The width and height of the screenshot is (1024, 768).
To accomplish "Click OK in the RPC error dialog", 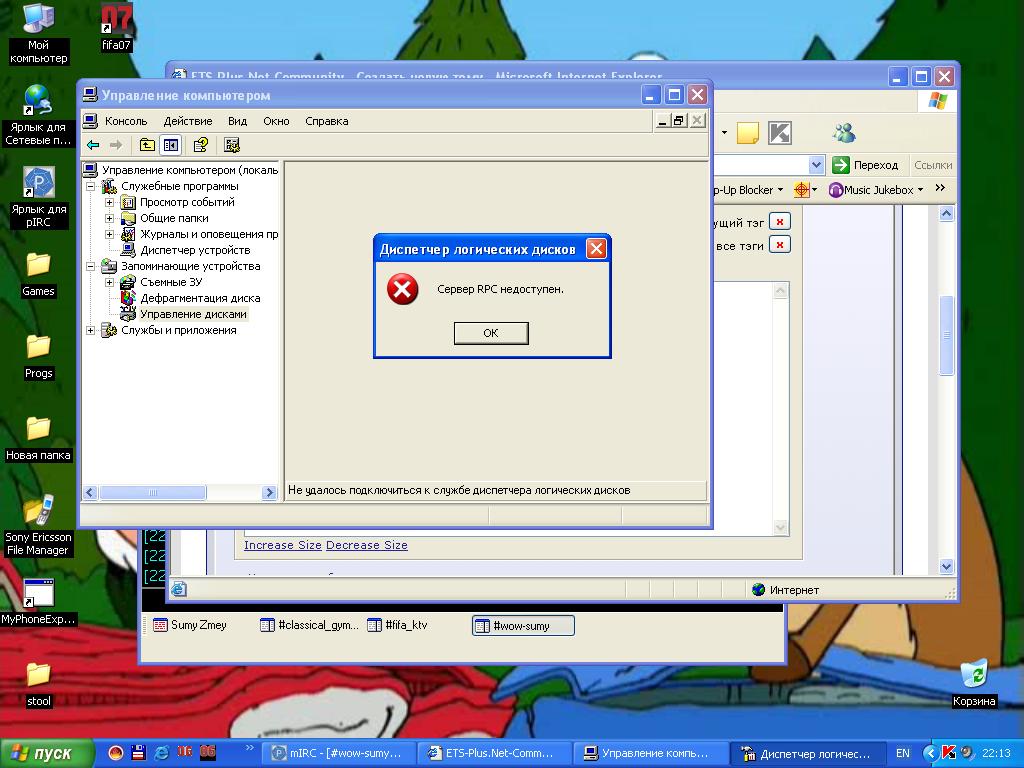I will tap(490, 333).
